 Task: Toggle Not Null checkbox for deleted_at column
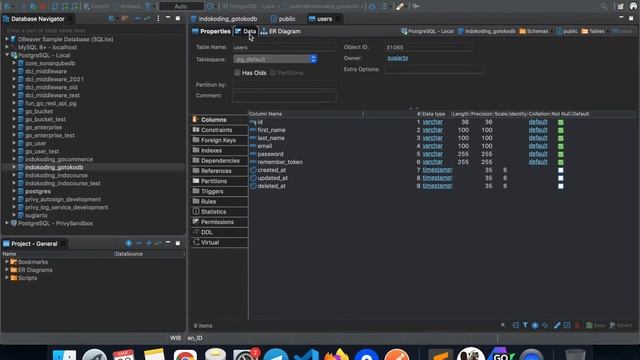pos(561,186)
